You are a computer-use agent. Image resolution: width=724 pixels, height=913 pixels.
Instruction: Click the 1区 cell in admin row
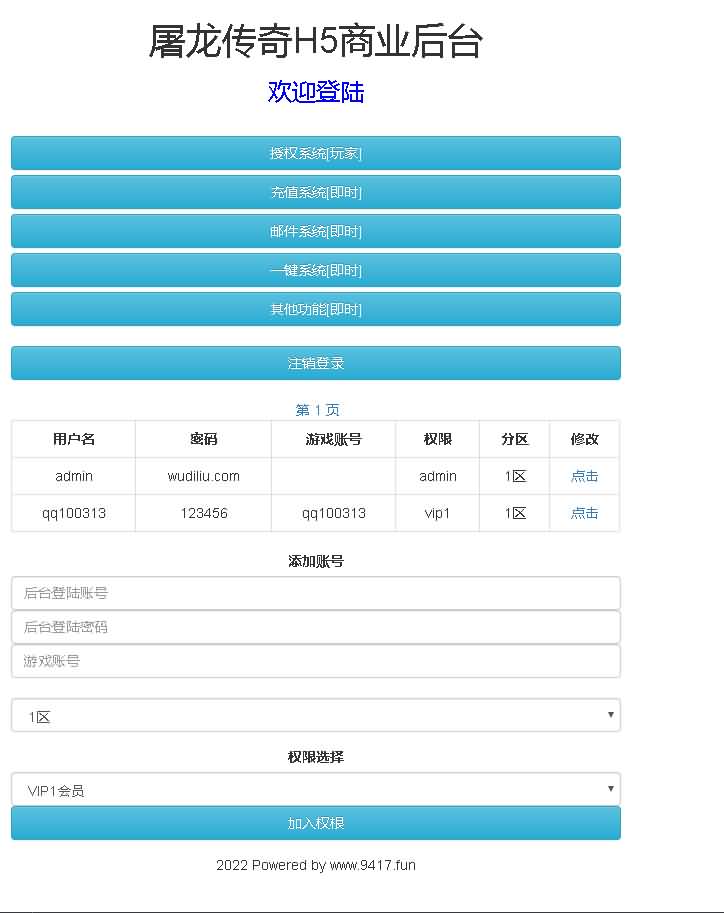coord(514,476)
